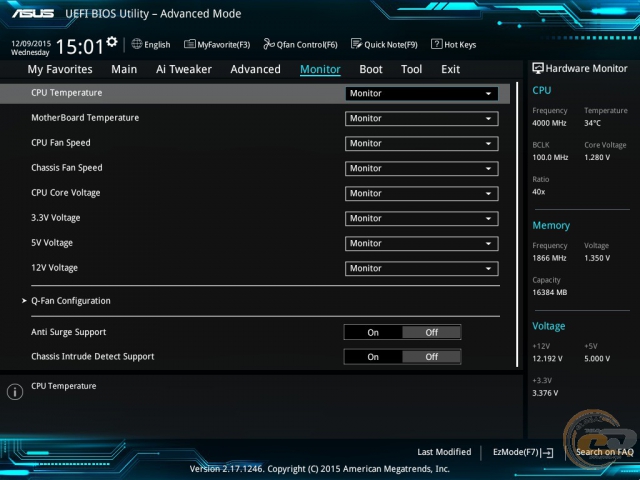Click the EzMode exit arrow icon
The width and height of the screenshot is (640, 480).
tap(547, 452)
